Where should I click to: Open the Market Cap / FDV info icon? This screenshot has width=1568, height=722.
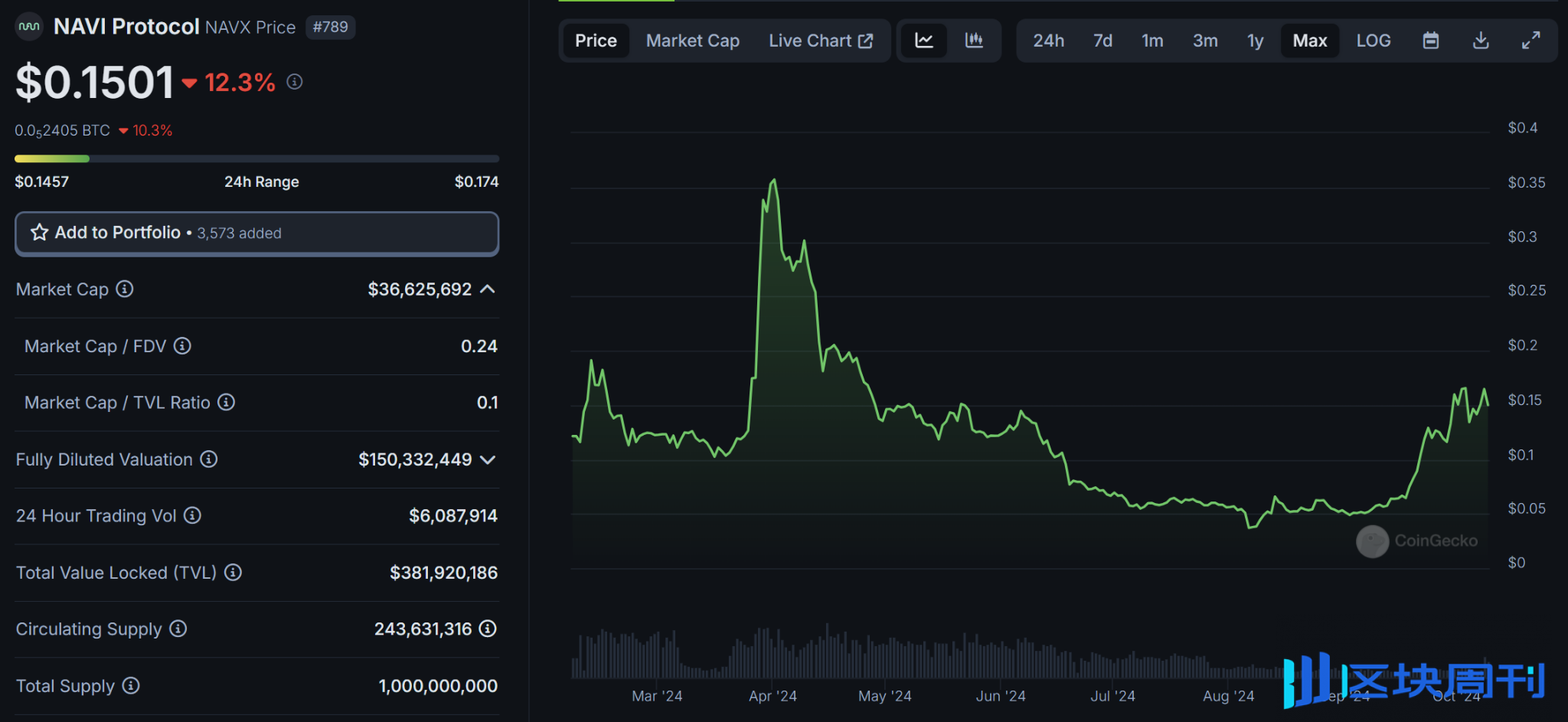pos(182,346)
